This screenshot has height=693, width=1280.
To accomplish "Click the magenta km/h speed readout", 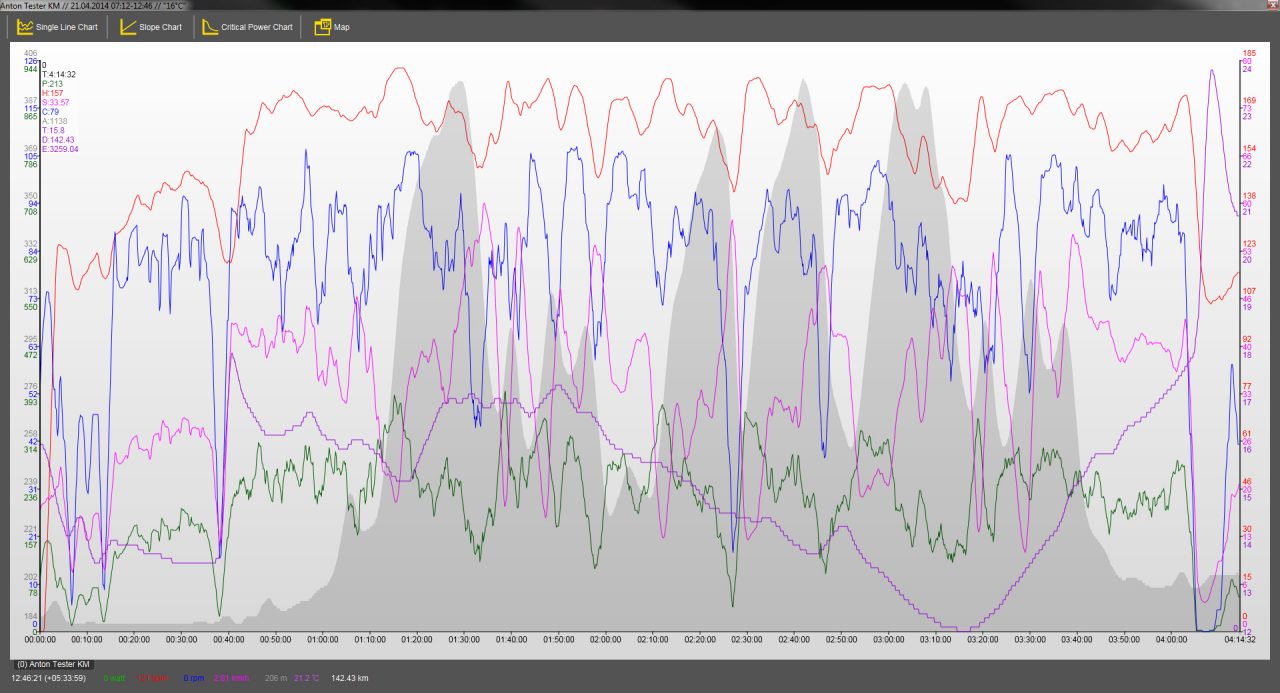I will point(230,679).
